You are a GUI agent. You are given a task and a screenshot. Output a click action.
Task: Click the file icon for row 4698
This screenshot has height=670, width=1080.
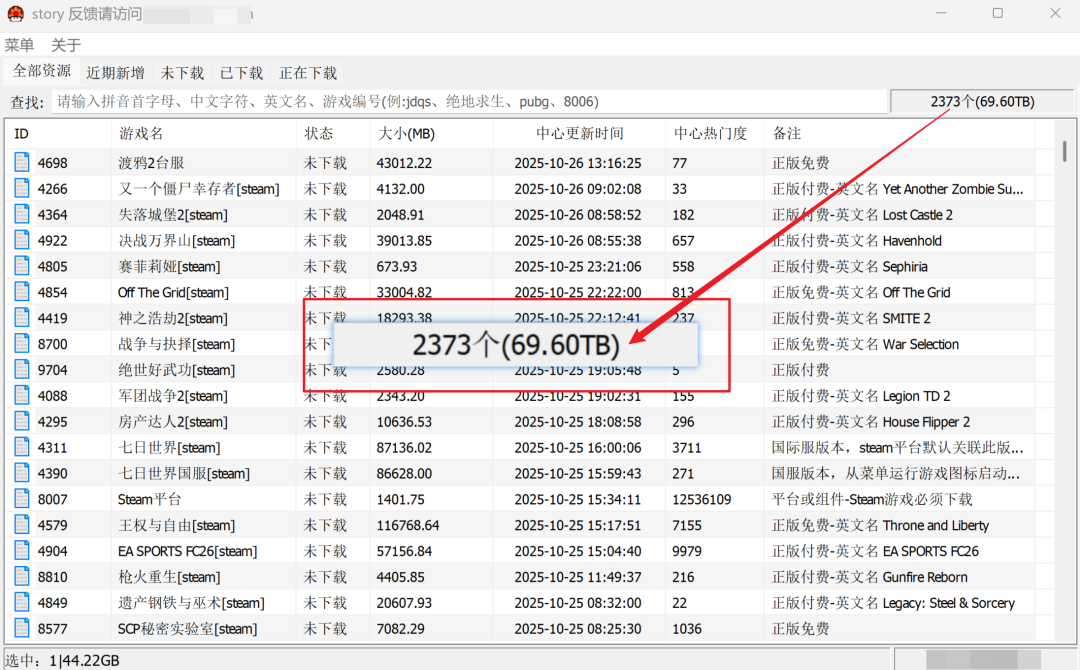[23, 162]
